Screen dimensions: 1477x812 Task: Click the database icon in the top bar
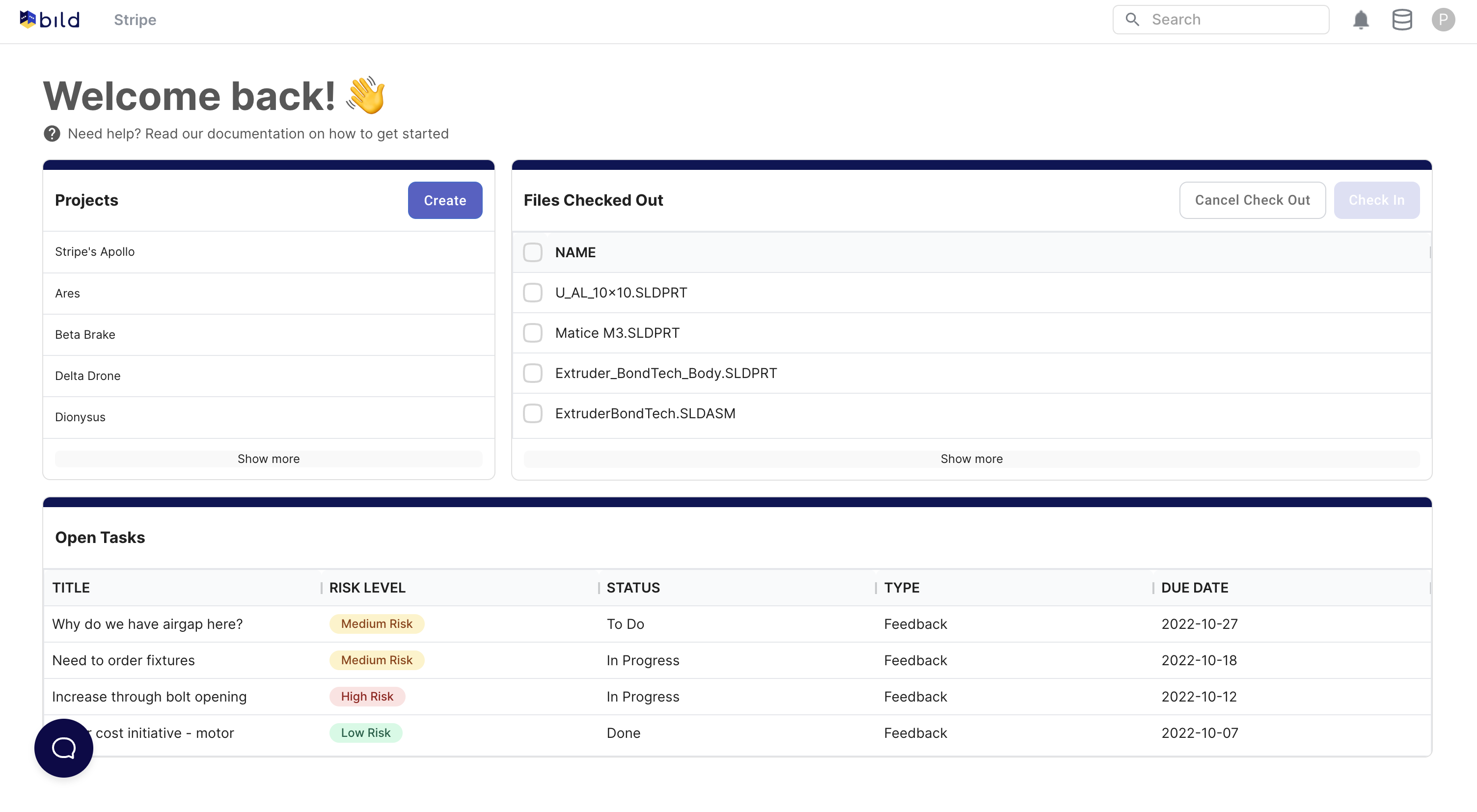click(1402, 20)
